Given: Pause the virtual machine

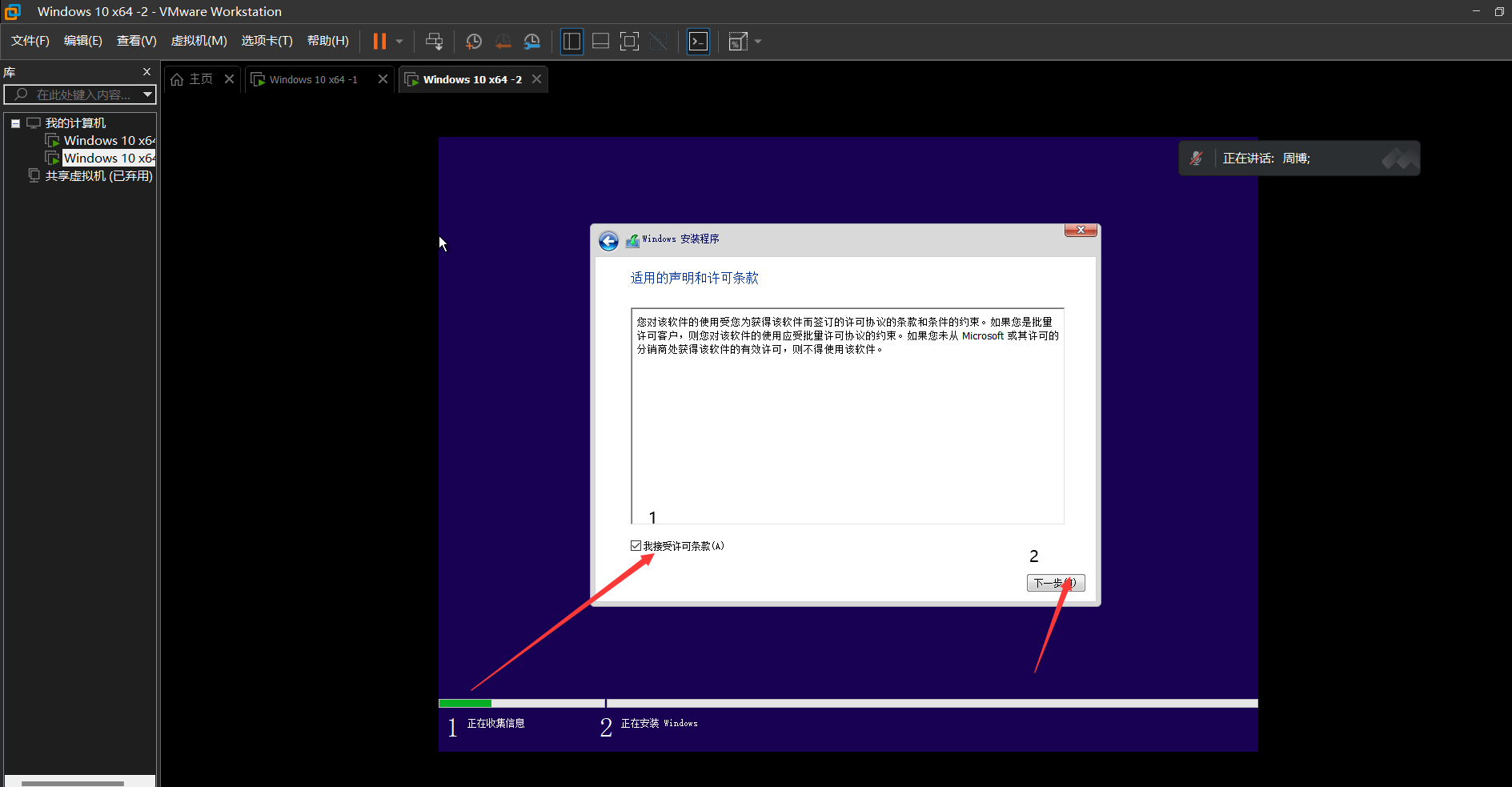Looking at the screenshot, I should [x=379, y=41].
